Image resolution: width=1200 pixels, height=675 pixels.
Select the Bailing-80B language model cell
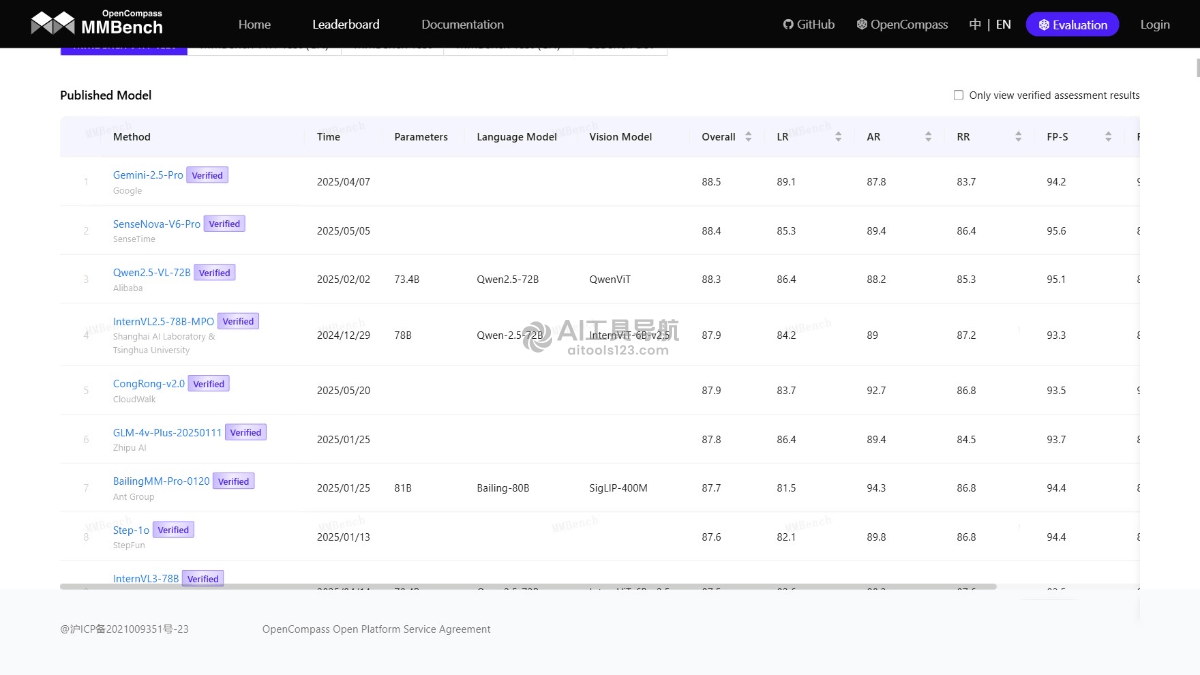[x=503, y=488]
